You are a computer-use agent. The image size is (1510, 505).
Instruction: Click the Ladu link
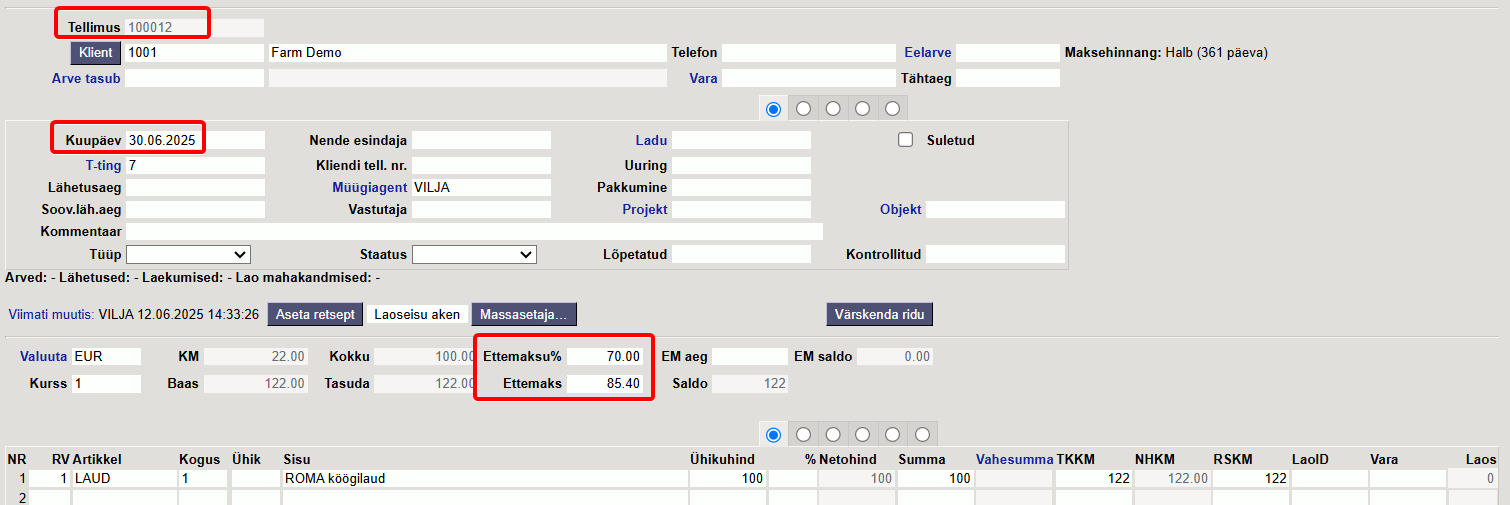pos(651,140)
